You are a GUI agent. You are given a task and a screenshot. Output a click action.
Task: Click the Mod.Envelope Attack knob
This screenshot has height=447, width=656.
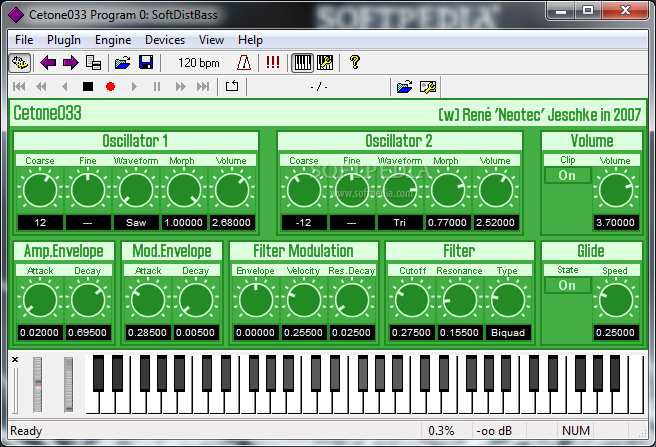[x=148, y=300]
